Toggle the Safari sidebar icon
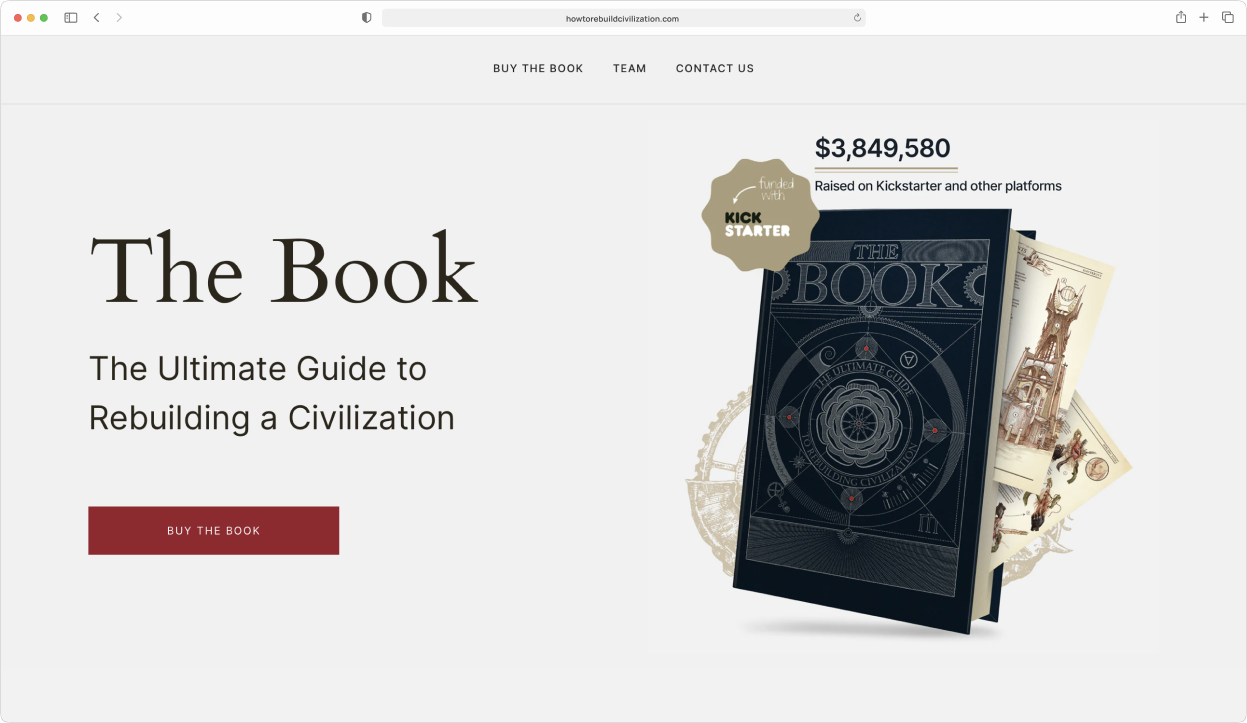 point(71,18)
